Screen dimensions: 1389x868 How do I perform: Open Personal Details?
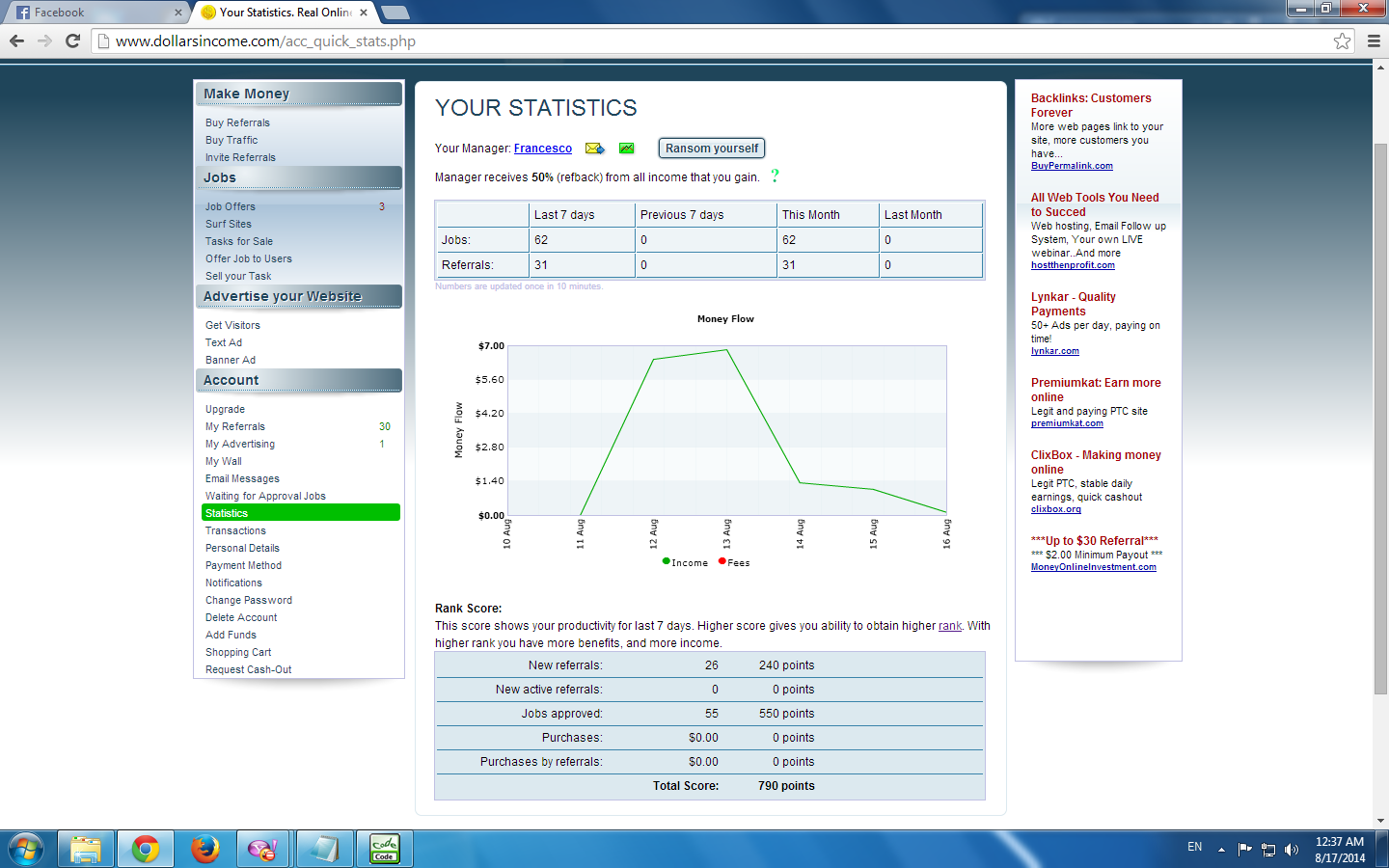(x=242, y=548)
